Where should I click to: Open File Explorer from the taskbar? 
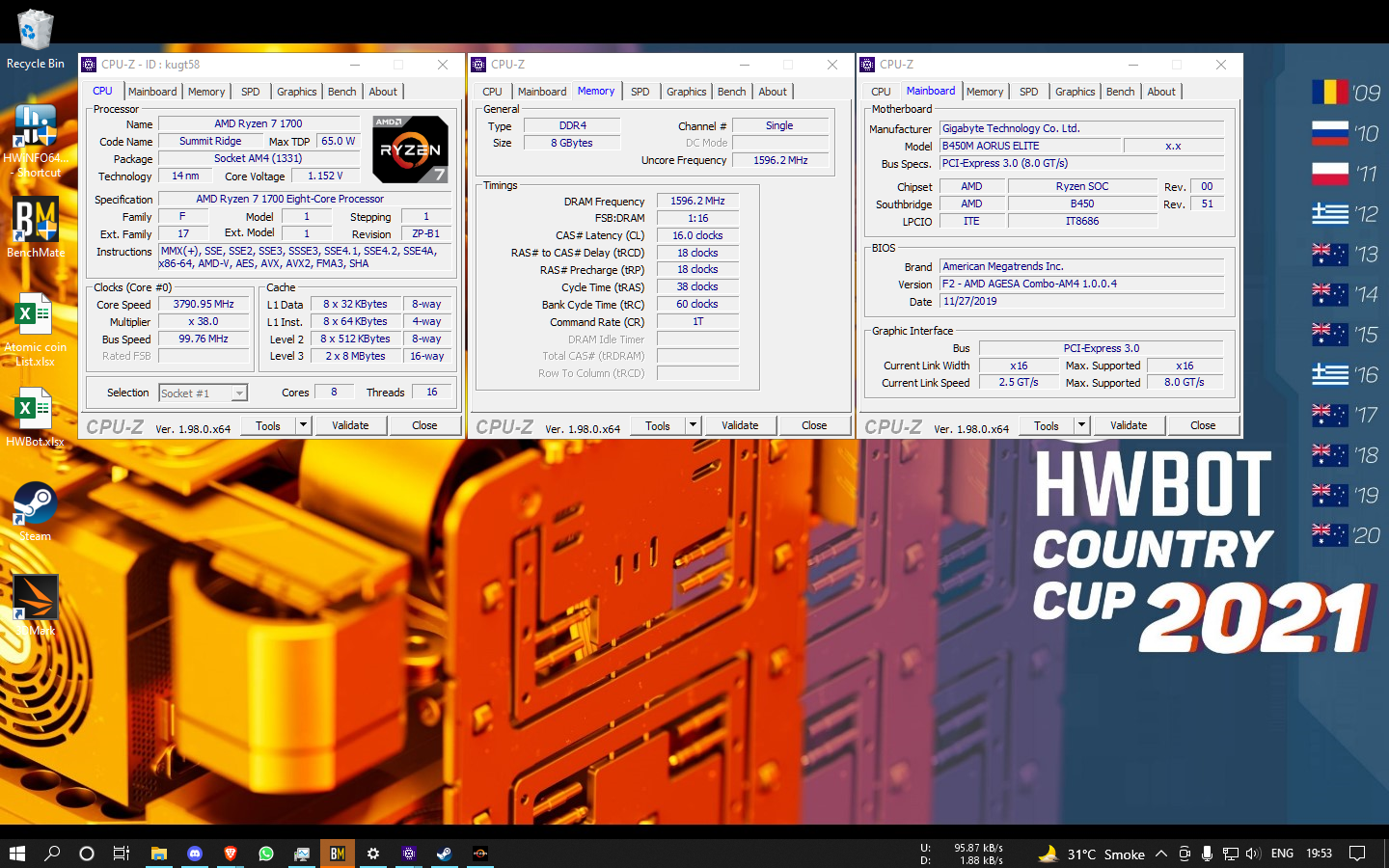click(x=158, y=854)
